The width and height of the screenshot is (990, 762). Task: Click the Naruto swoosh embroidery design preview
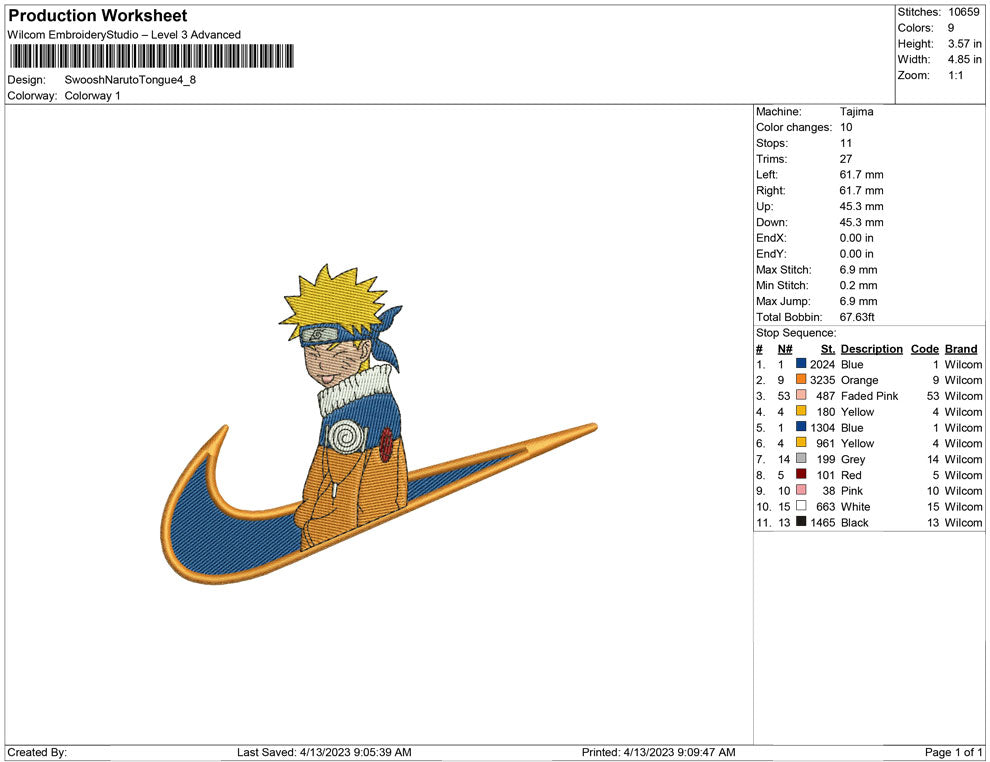(379, 424)
